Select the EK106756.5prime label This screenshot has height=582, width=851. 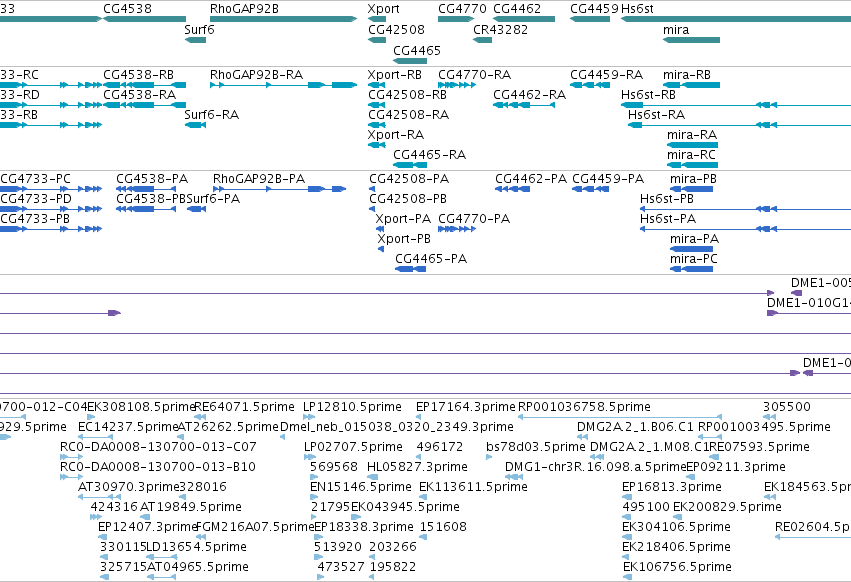click(677, 567)
